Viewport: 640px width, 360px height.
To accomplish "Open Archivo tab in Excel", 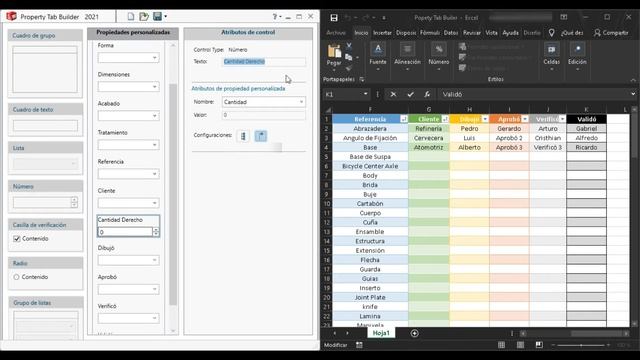I will tap(336, 33).
